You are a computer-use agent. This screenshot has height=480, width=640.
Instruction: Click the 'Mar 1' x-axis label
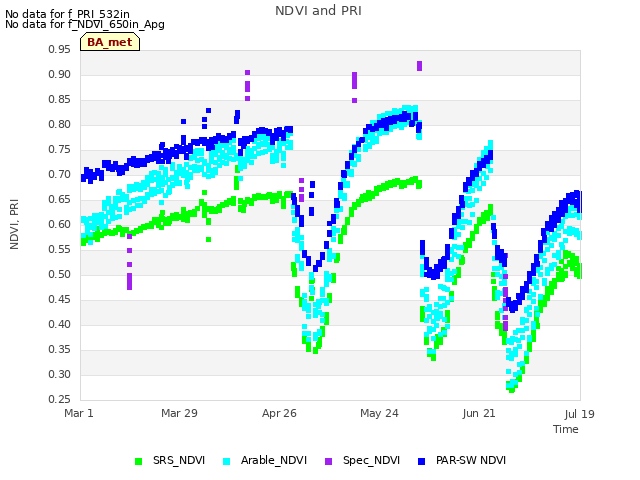79,413
